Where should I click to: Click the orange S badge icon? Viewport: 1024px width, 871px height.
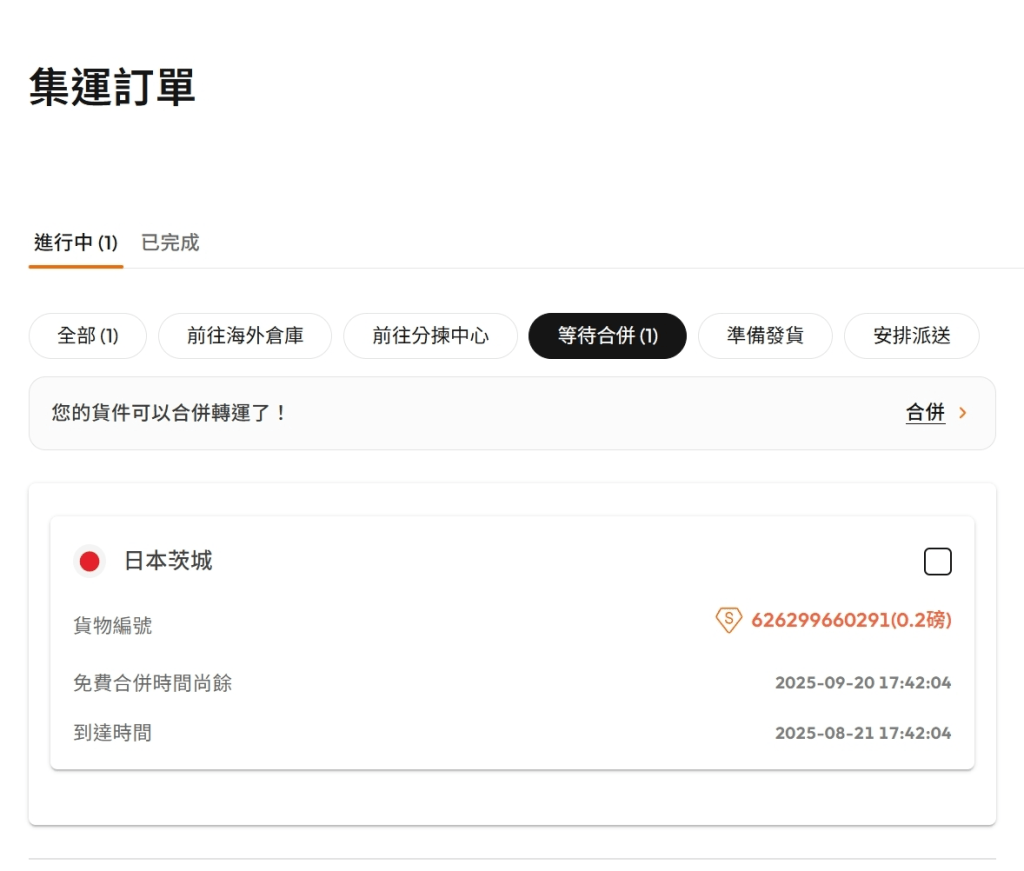coord(728,620)
